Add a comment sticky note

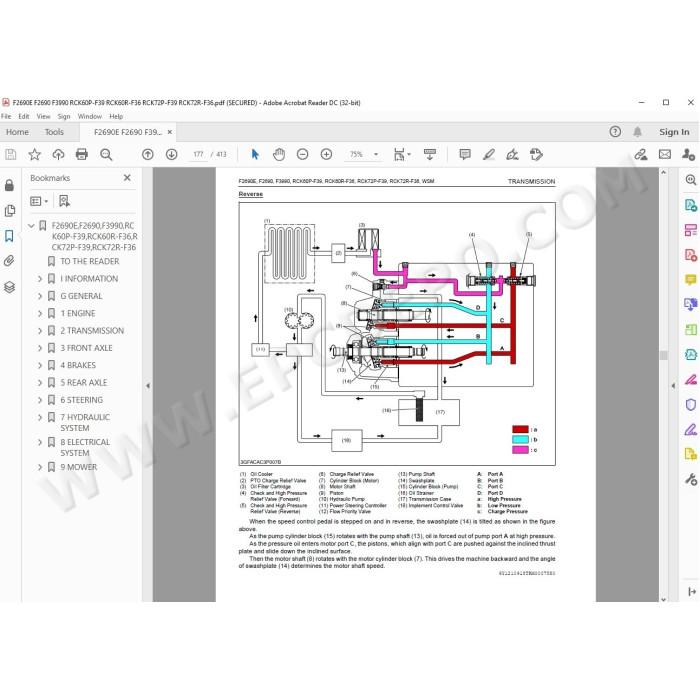[465, 154]
